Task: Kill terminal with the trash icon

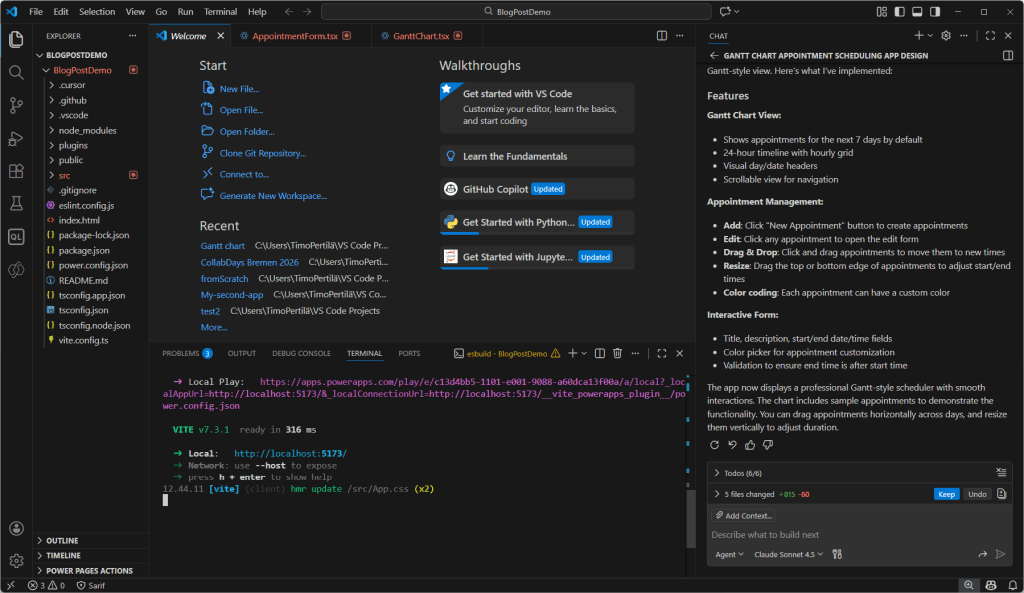Action: [617, 353]
